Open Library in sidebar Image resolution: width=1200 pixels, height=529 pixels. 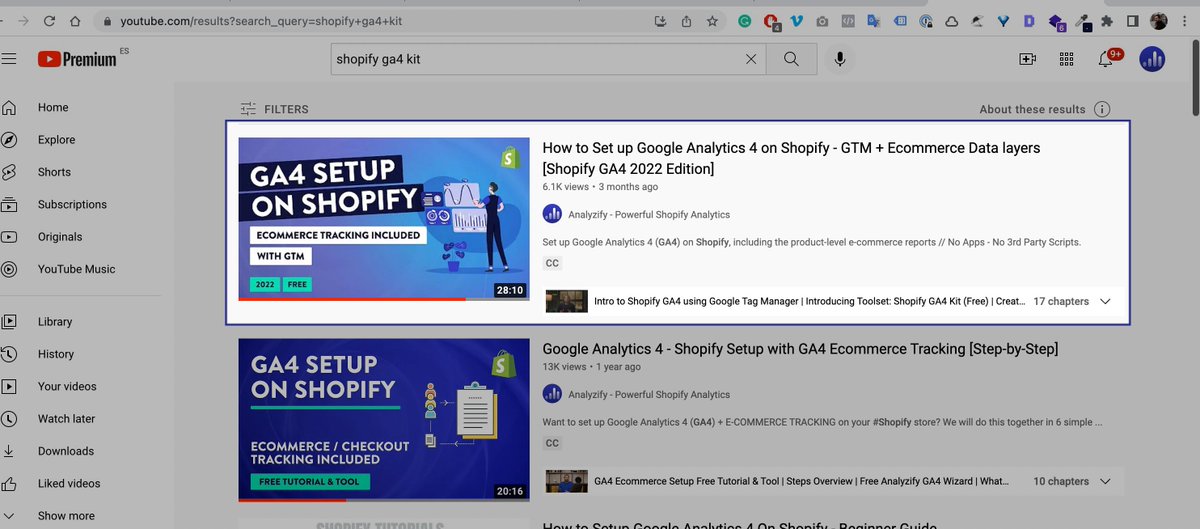[x=55, y=322]
